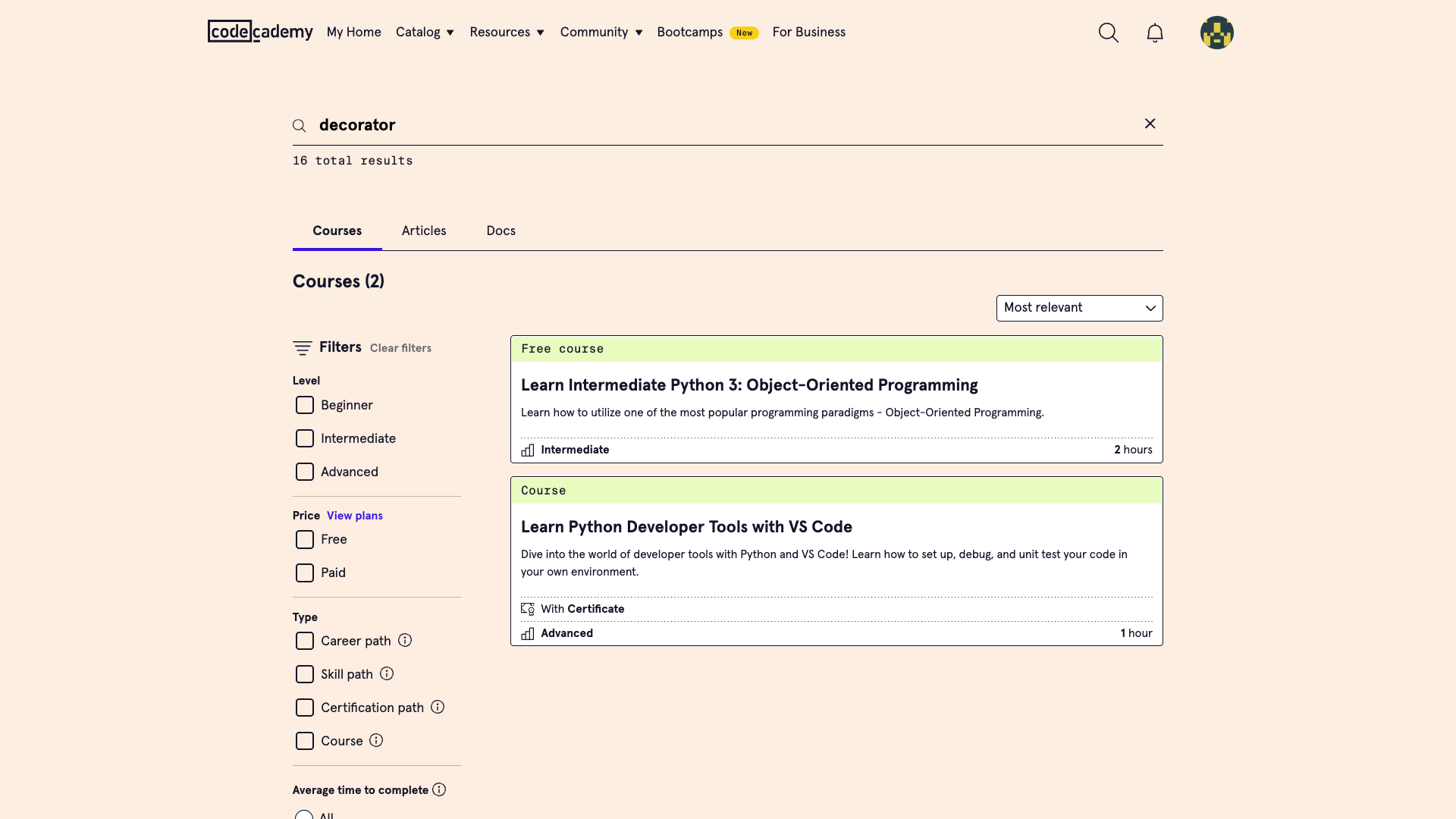
Task: Switch to the Articles tab
Action: click(423, 231)
